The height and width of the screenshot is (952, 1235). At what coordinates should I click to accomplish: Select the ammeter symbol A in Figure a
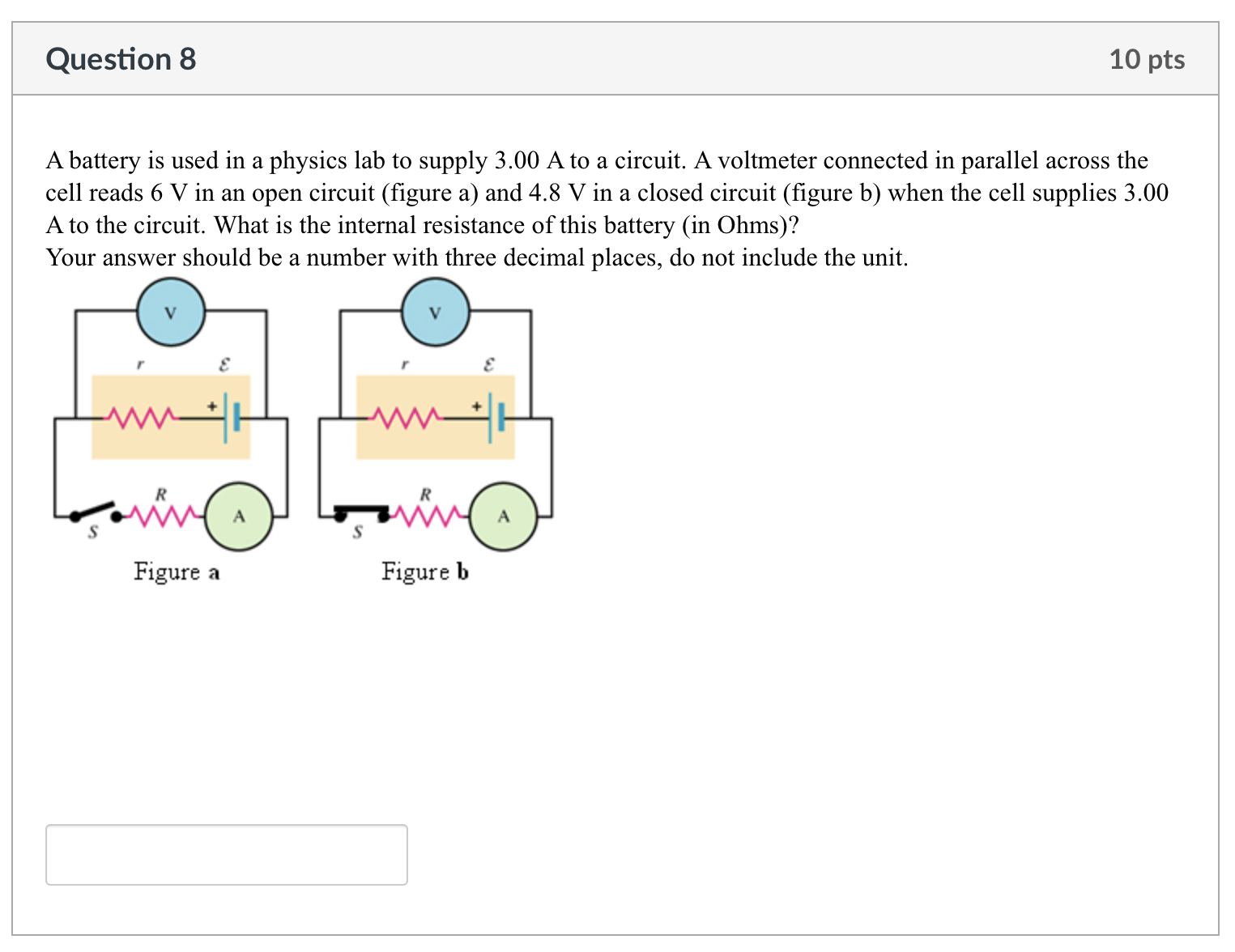(x=239, y=515)
